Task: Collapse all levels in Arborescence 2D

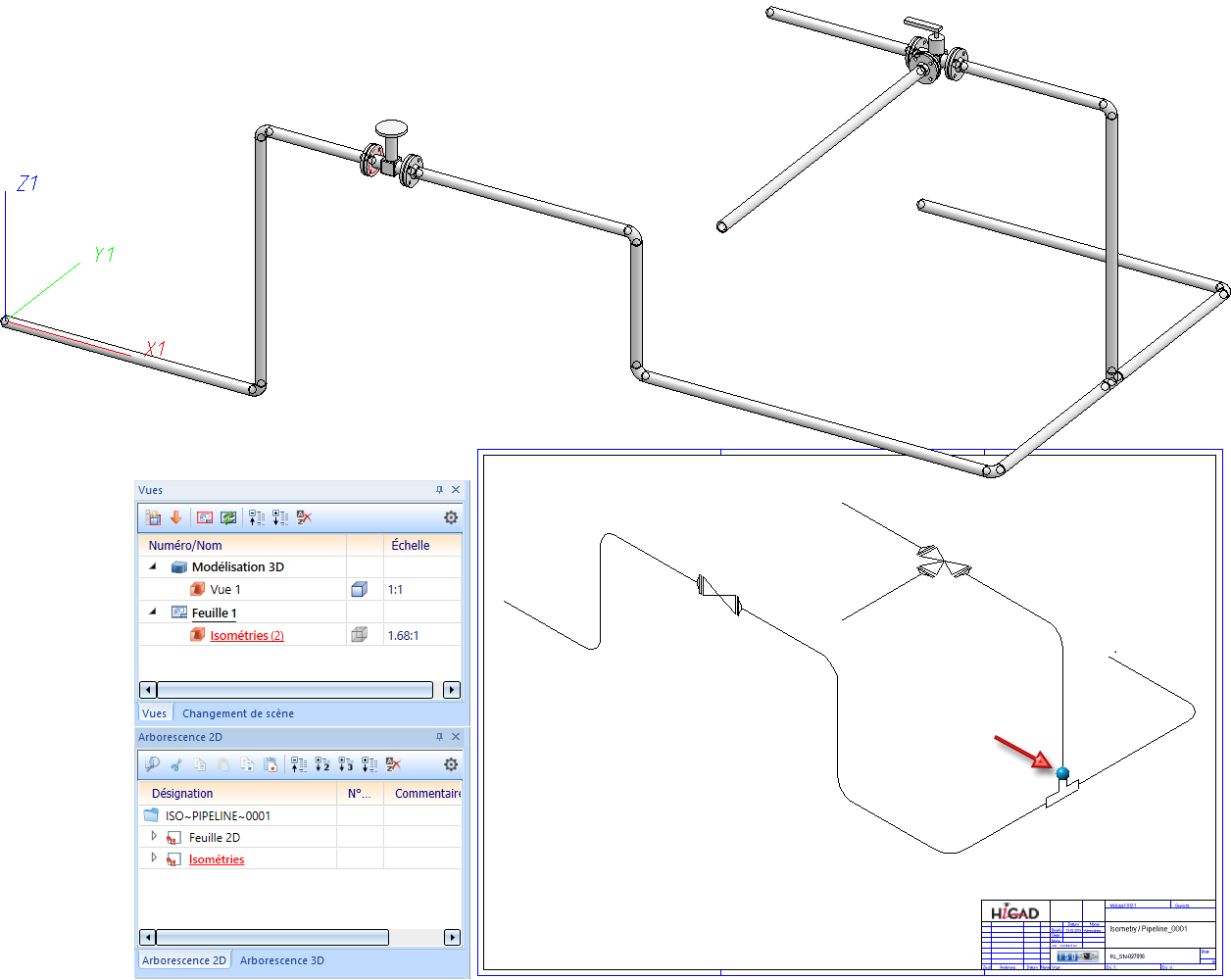Action: tap(299, 764)
